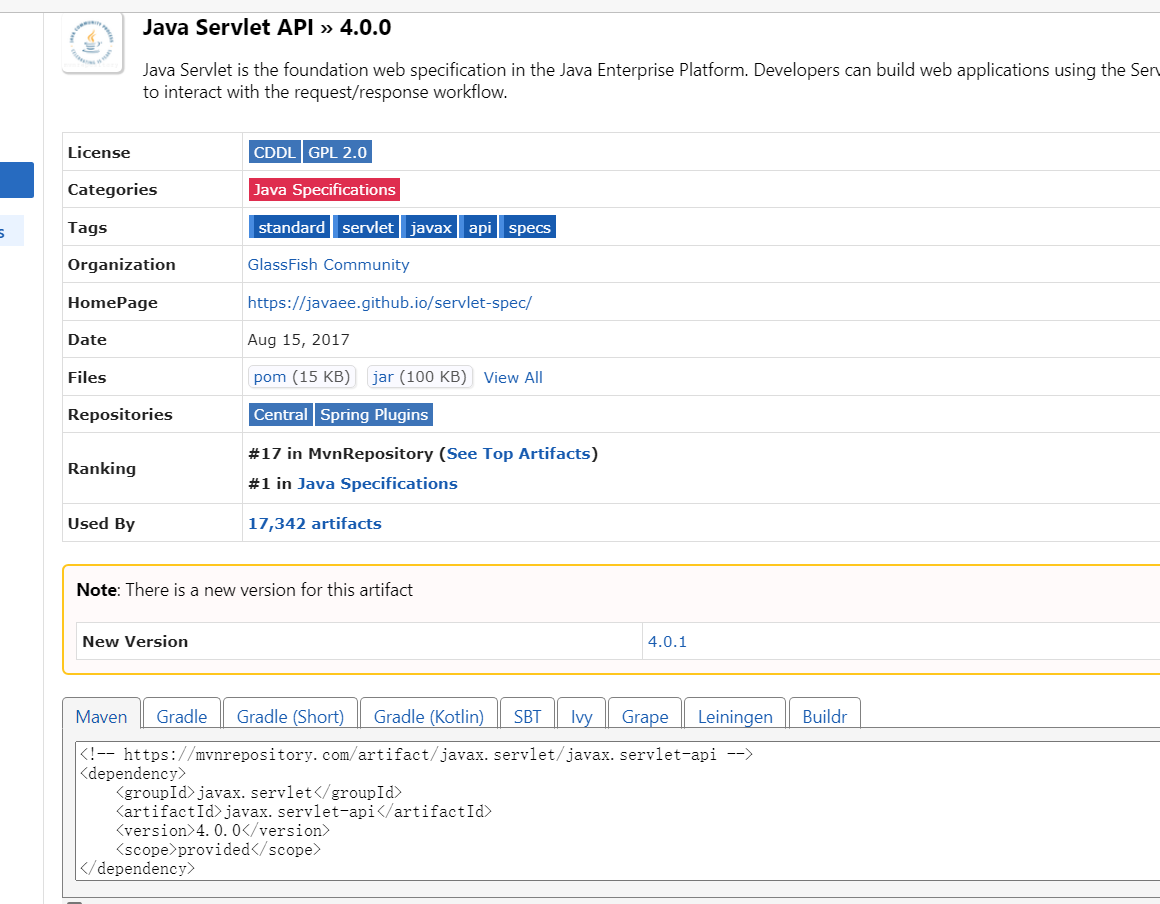Open the 17,342 artifacts link
This screenshot has width=1160, height=904.
[x=314, y=524]
